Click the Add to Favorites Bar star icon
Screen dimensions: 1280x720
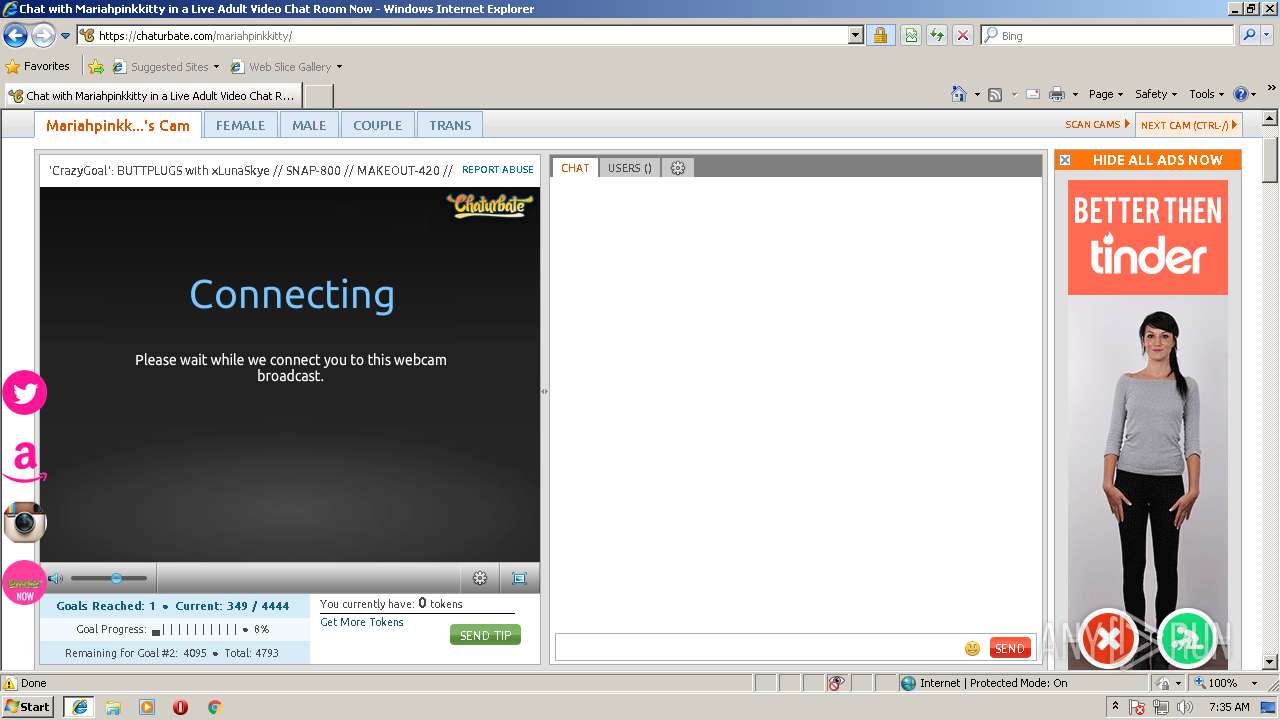pos(96,67)
